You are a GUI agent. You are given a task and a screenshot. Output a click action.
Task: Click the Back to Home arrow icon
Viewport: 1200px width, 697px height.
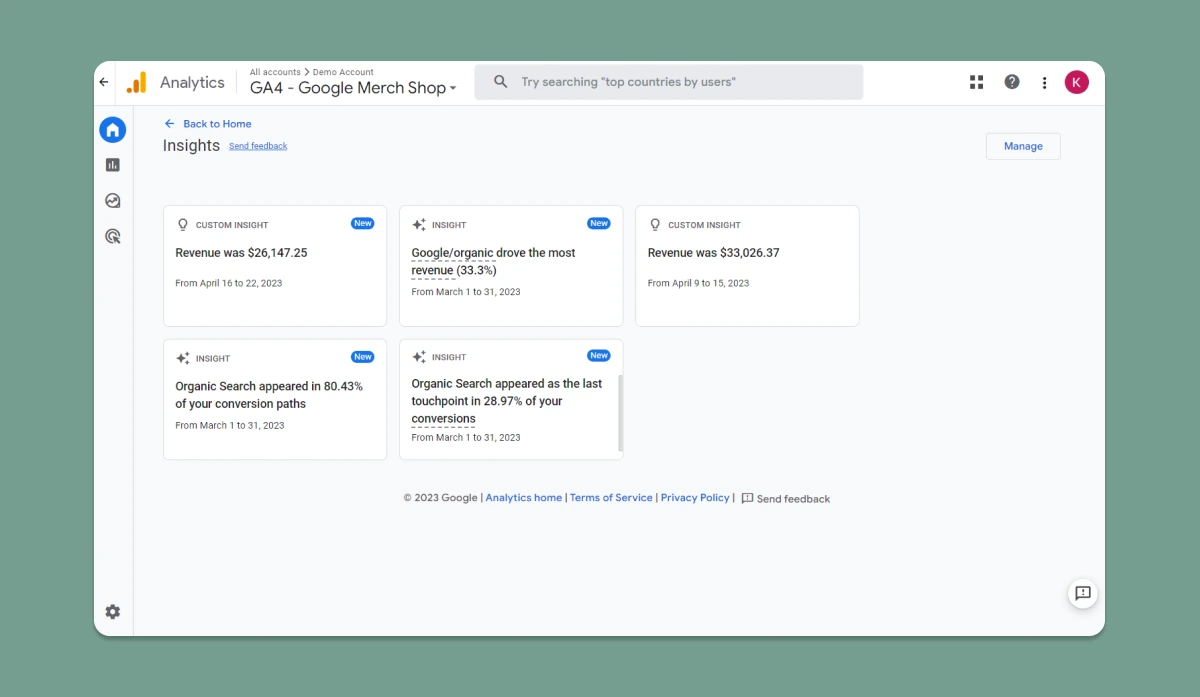170,124
